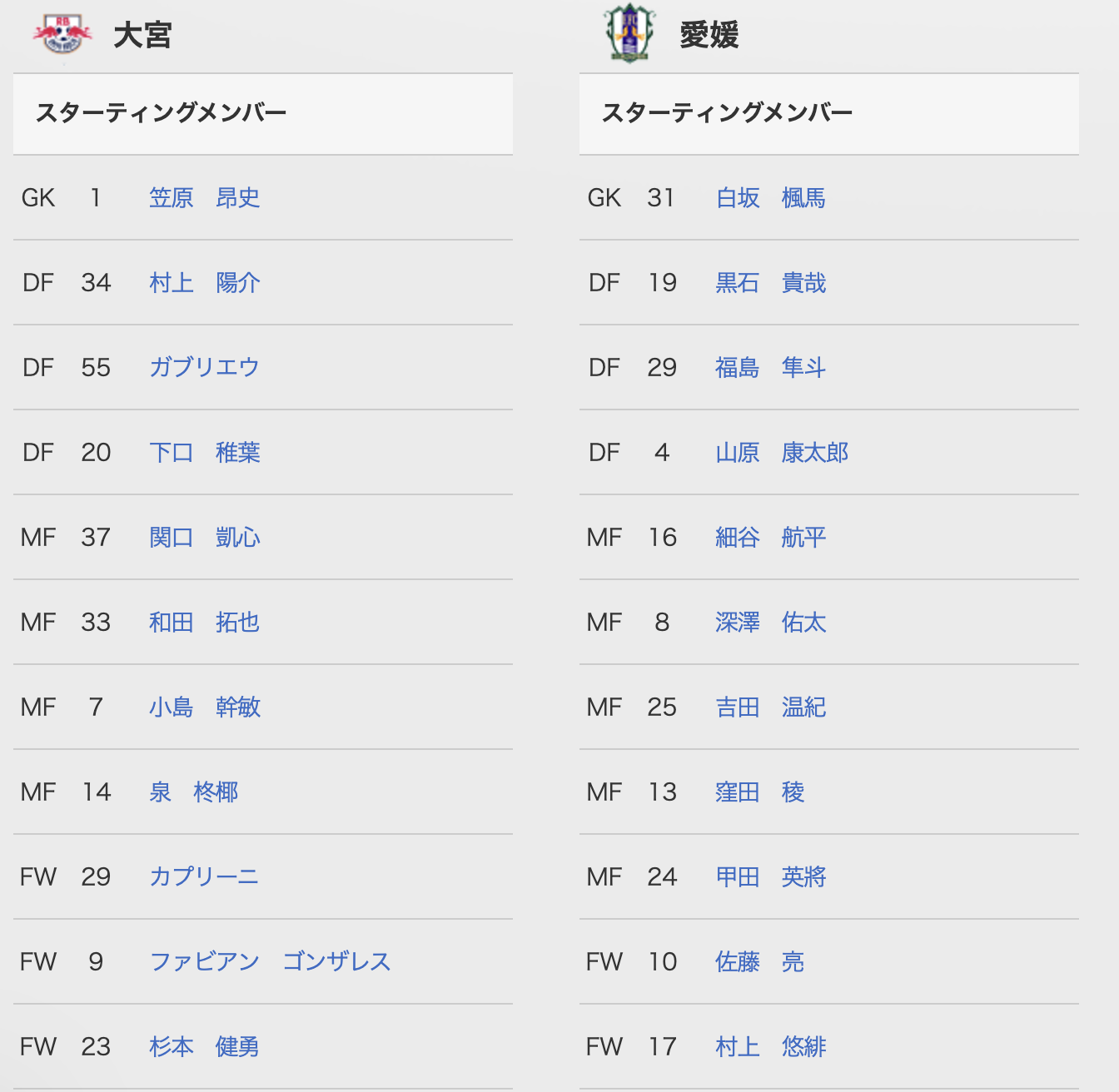
Task: Click the Ehime team crest logo
Action: [x=629, y=33]
